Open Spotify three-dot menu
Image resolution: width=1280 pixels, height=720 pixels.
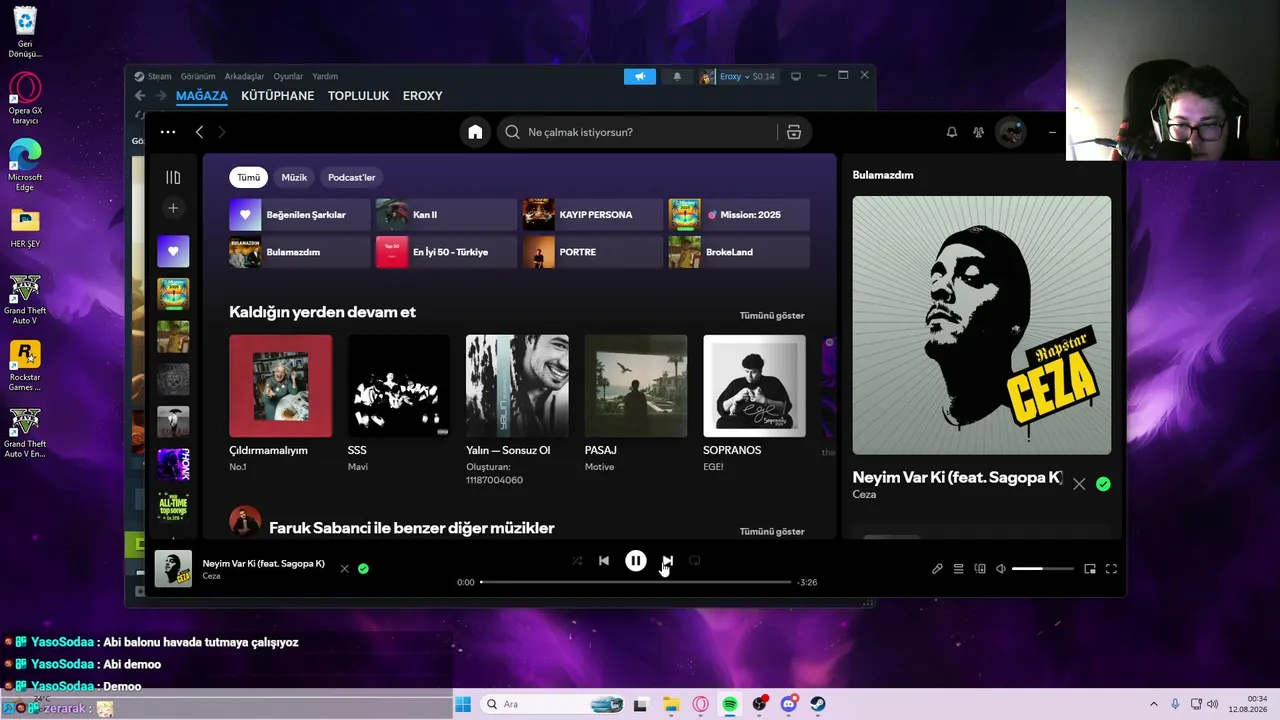click(168, 132)
